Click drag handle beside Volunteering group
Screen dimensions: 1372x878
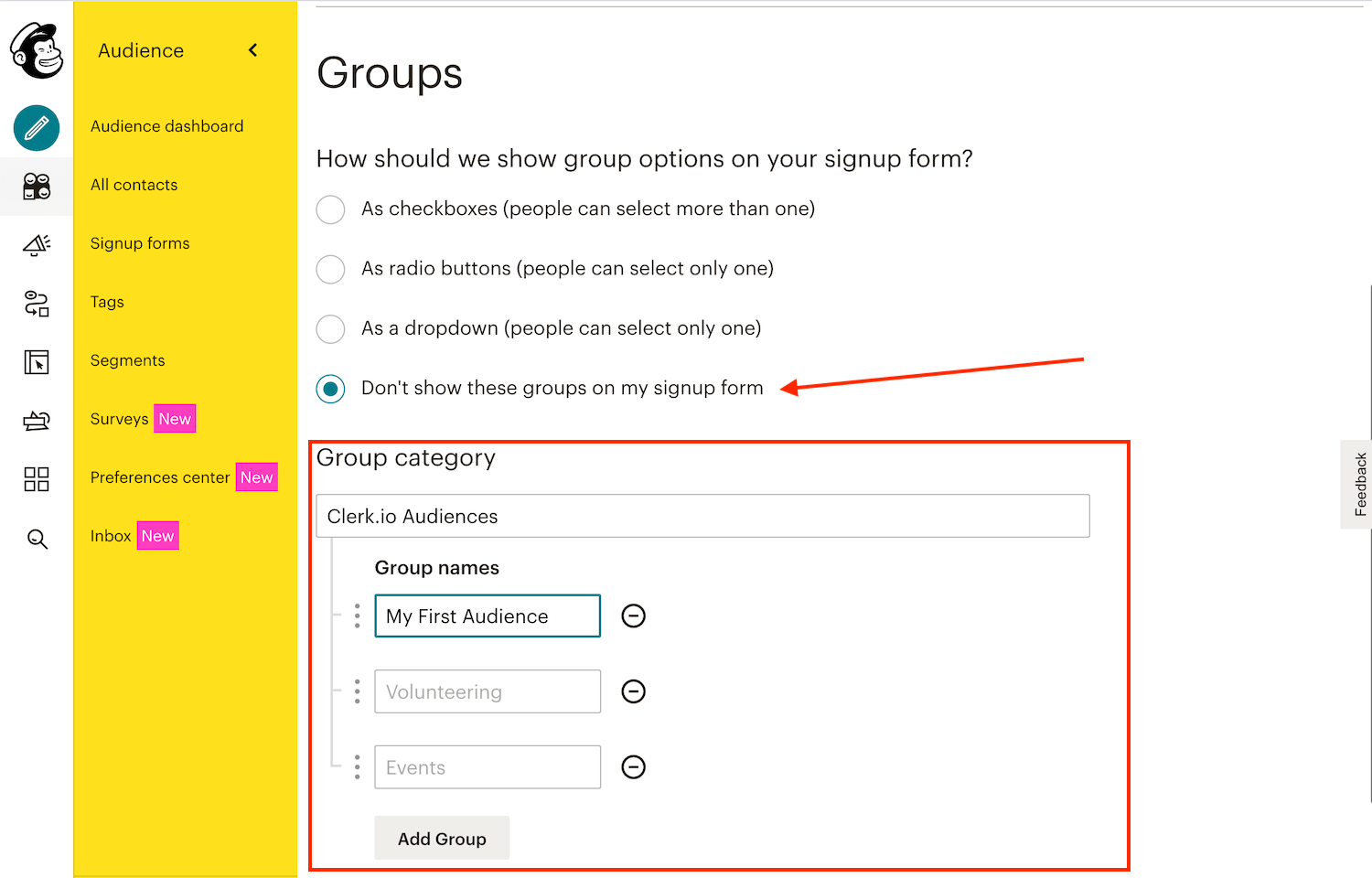click(357, 691)
